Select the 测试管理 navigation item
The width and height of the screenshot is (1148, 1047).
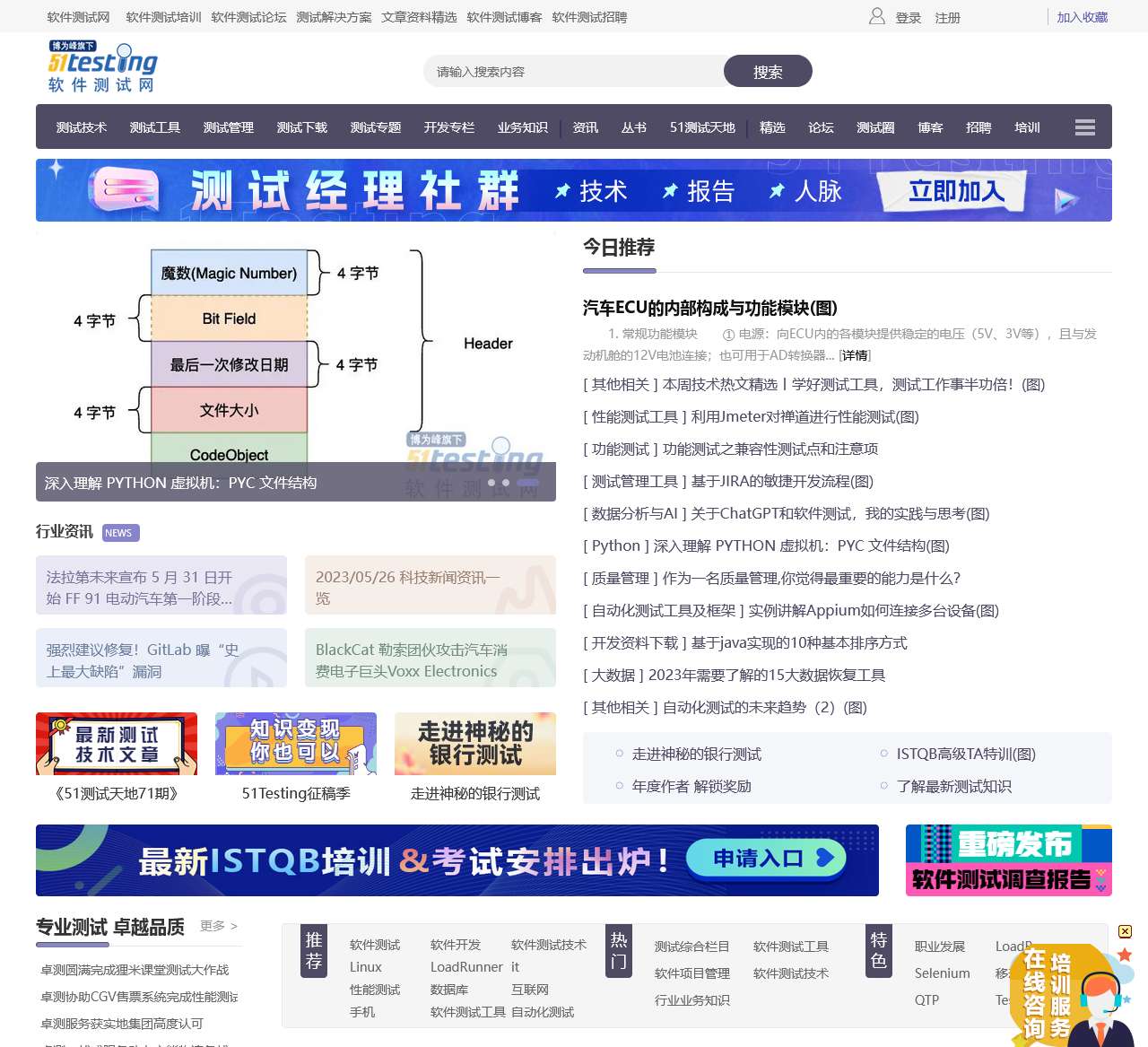coord(229,127)
